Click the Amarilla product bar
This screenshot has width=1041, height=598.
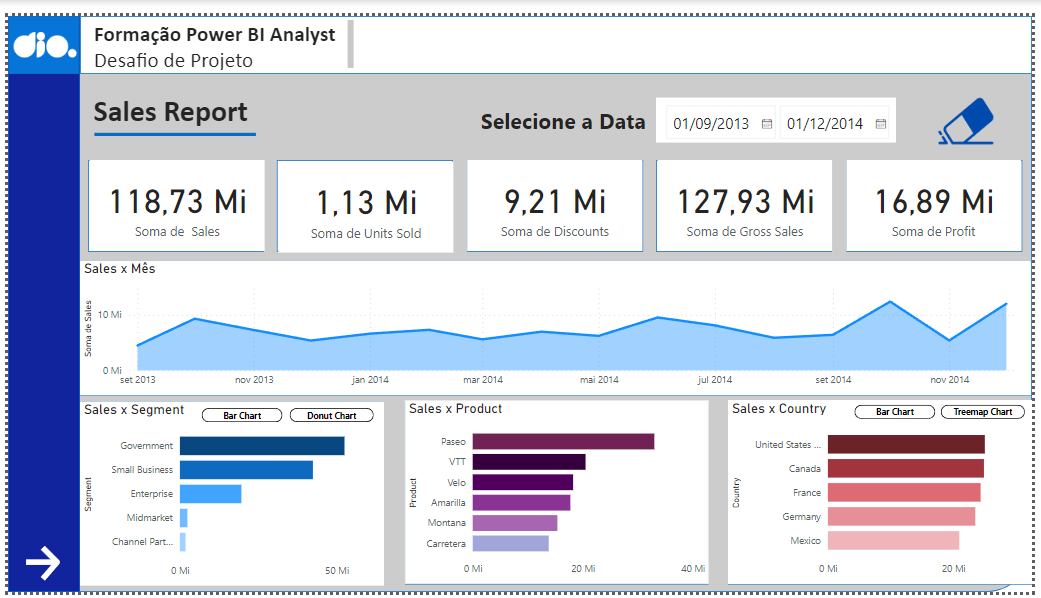tap(521, 502)
